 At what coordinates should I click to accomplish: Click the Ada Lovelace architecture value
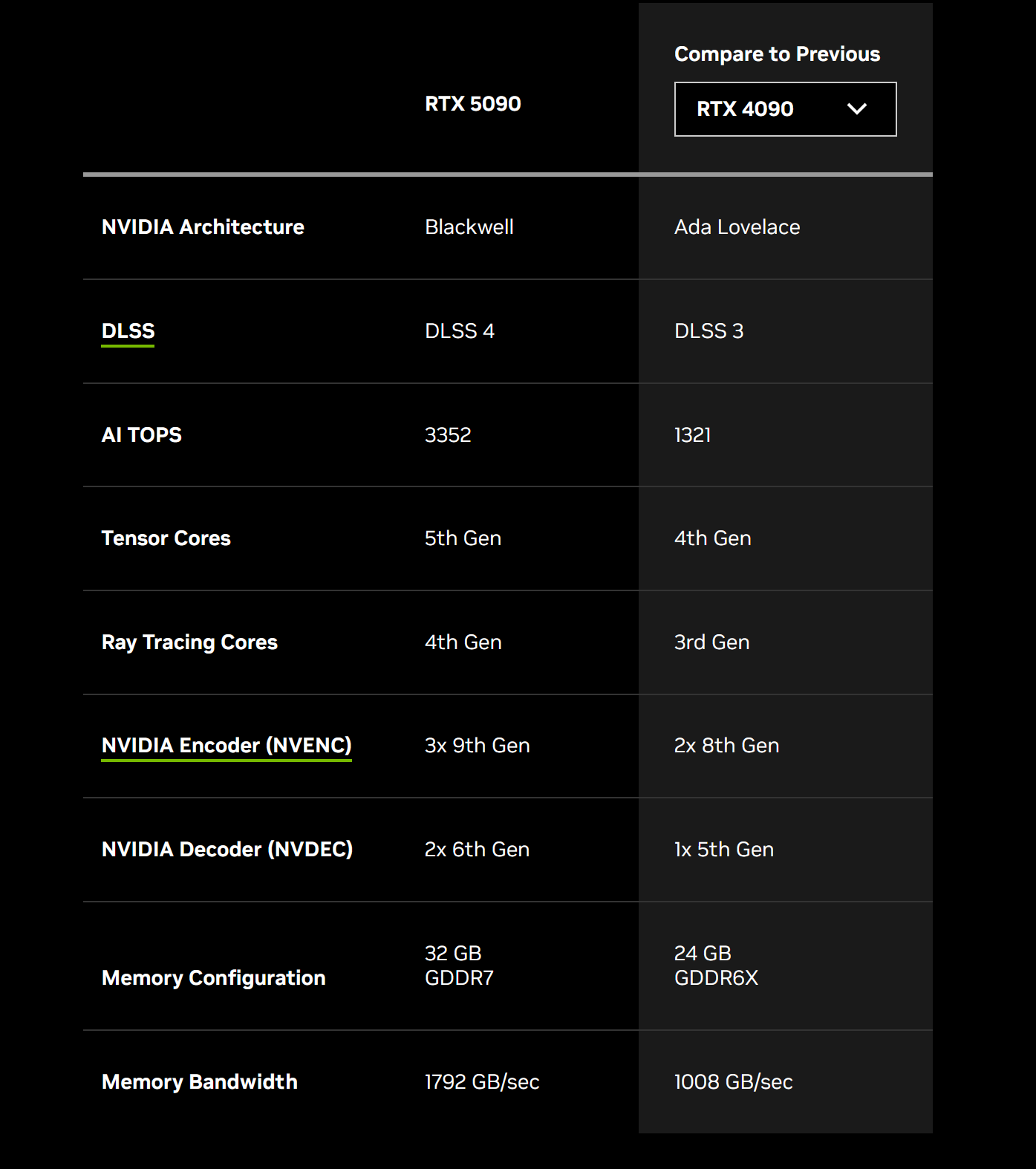pyautogui.click(x=737, y=227)
